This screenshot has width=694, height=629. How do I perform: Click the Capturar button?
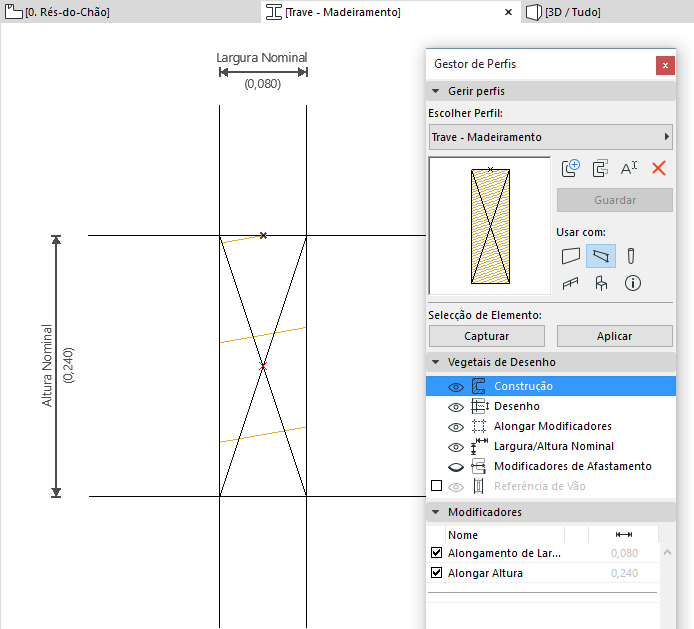tap(486, 336)
